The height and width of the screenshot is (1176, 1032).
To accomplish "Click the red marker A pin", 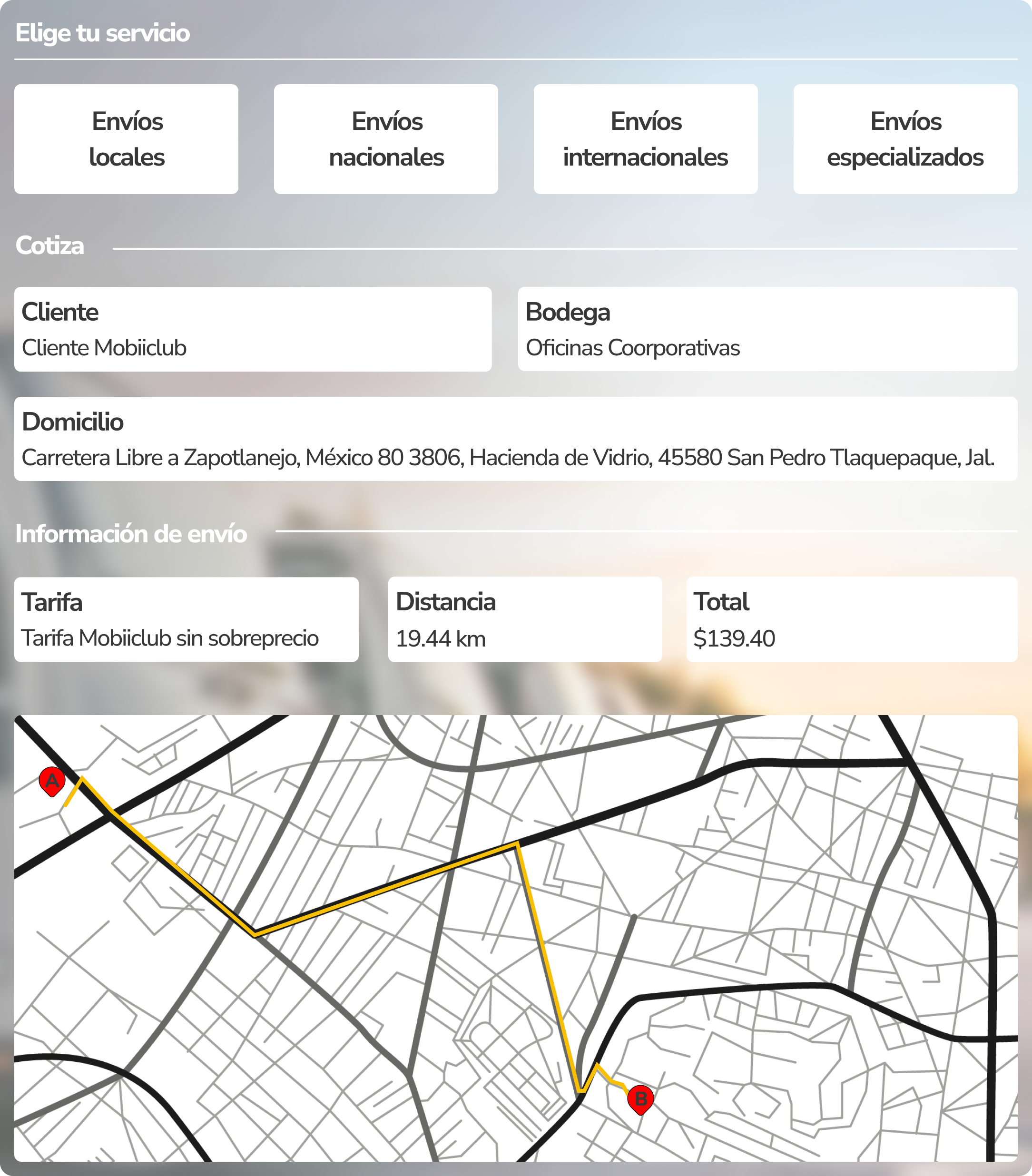I will (52, 781).
